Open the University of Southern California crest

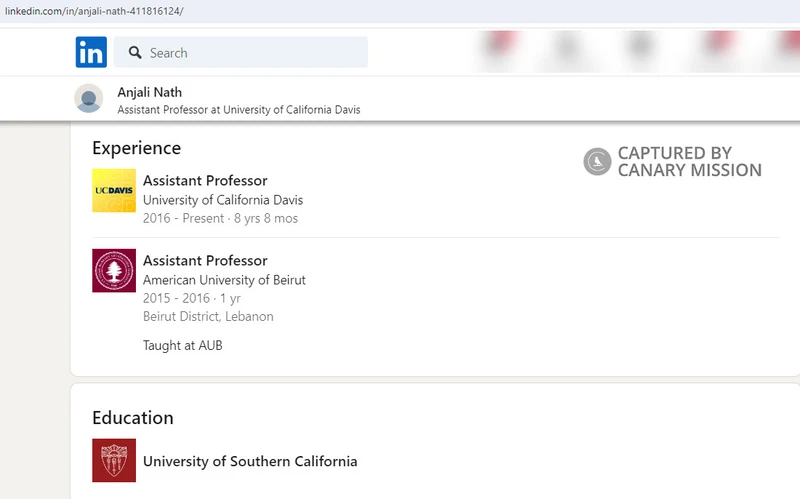(x=114, y=460)
